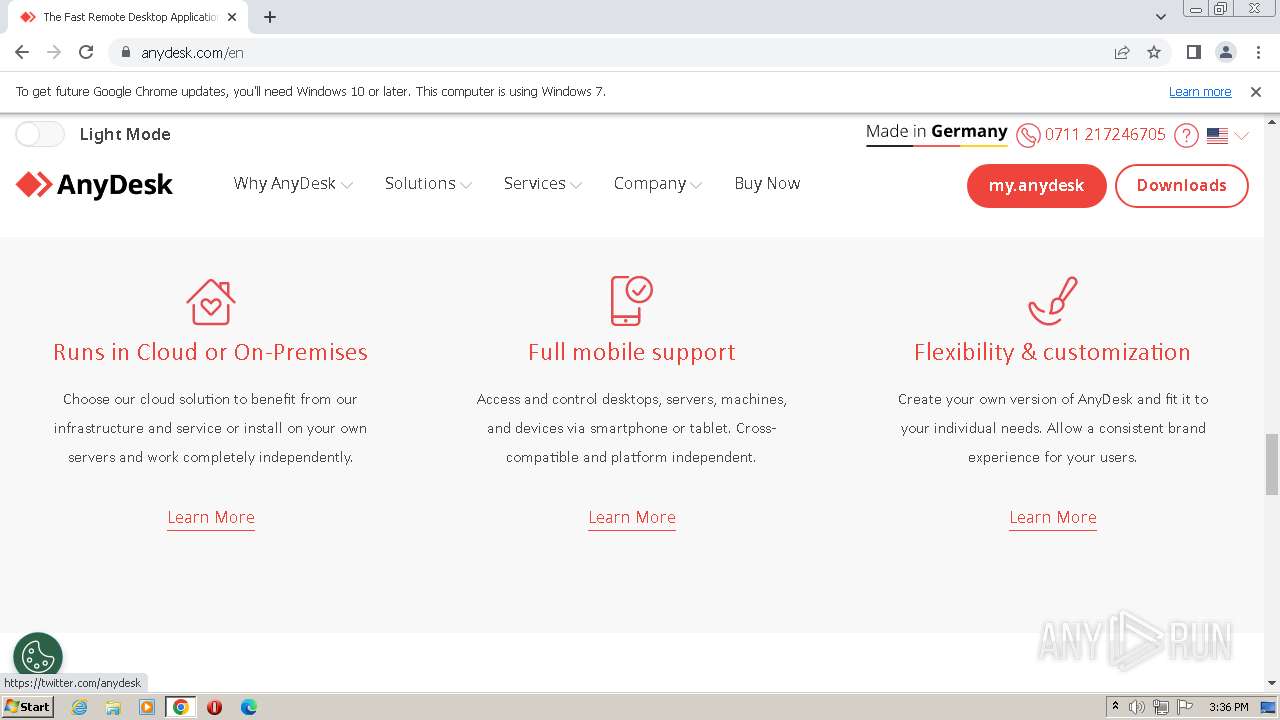Click Learn more in Chrome update bar
1280x720 pixels.
tap(1200, 92)
